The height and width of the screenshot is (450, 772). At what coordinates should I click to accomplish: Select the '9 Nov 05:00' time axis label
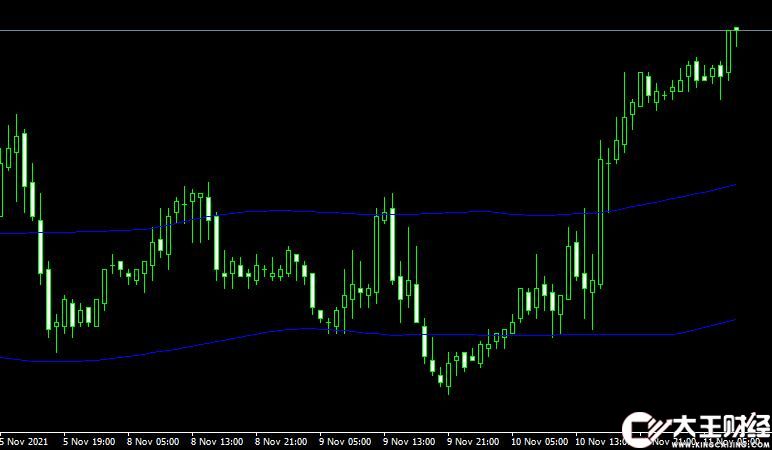tap(345, 442)
